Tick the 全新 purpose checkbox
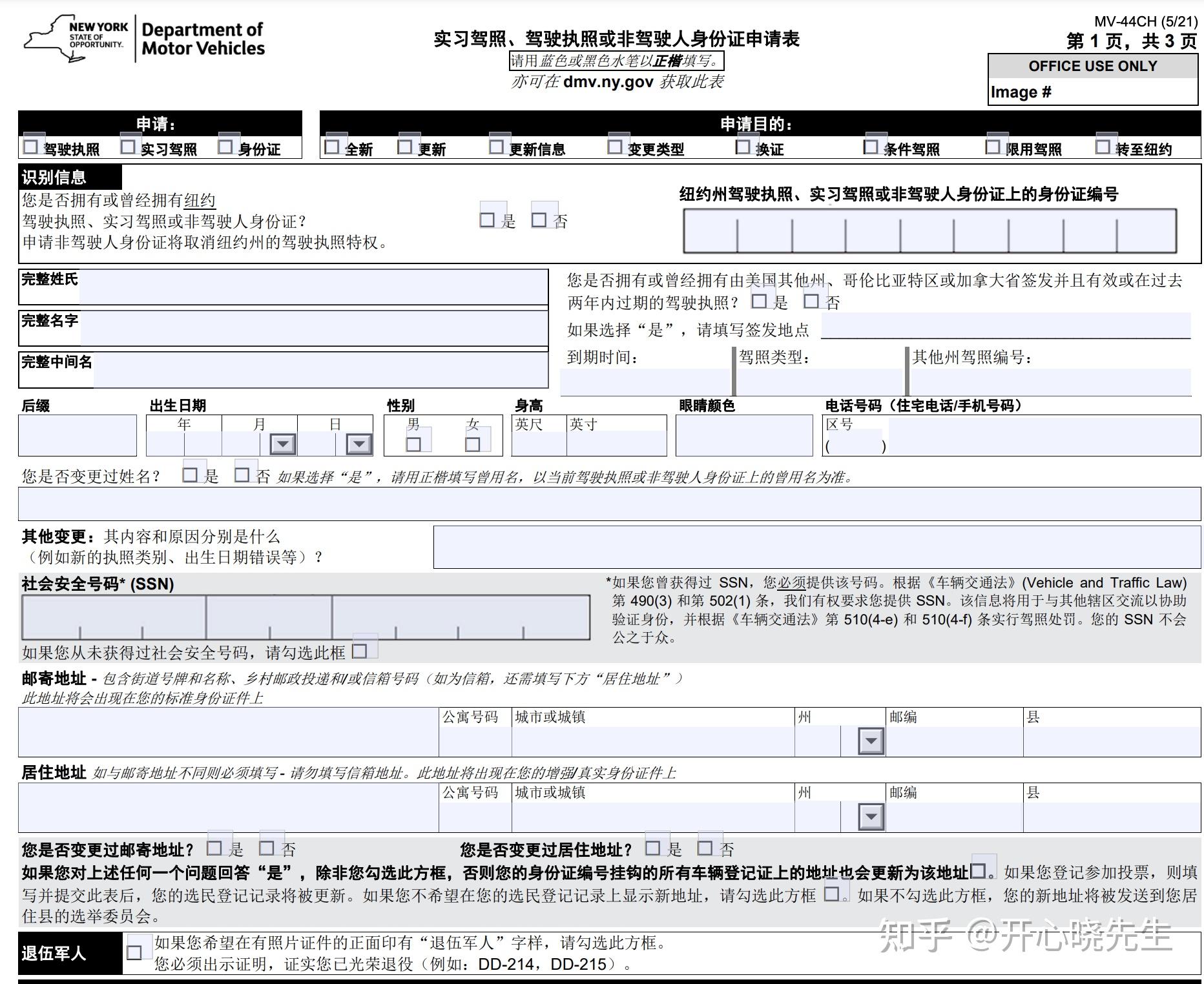 click(332, 147)
